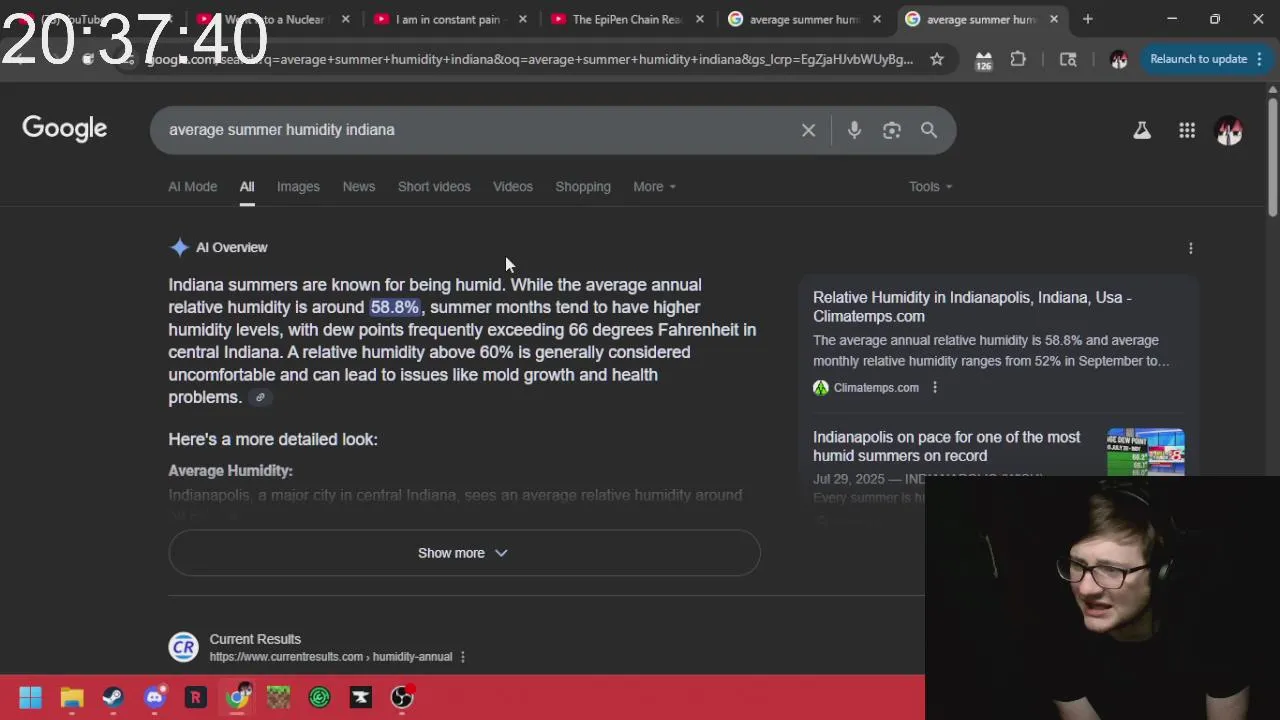Open the Current Results search result
This screenshot has height=720, width=1280.
click(x=255, y=639)
